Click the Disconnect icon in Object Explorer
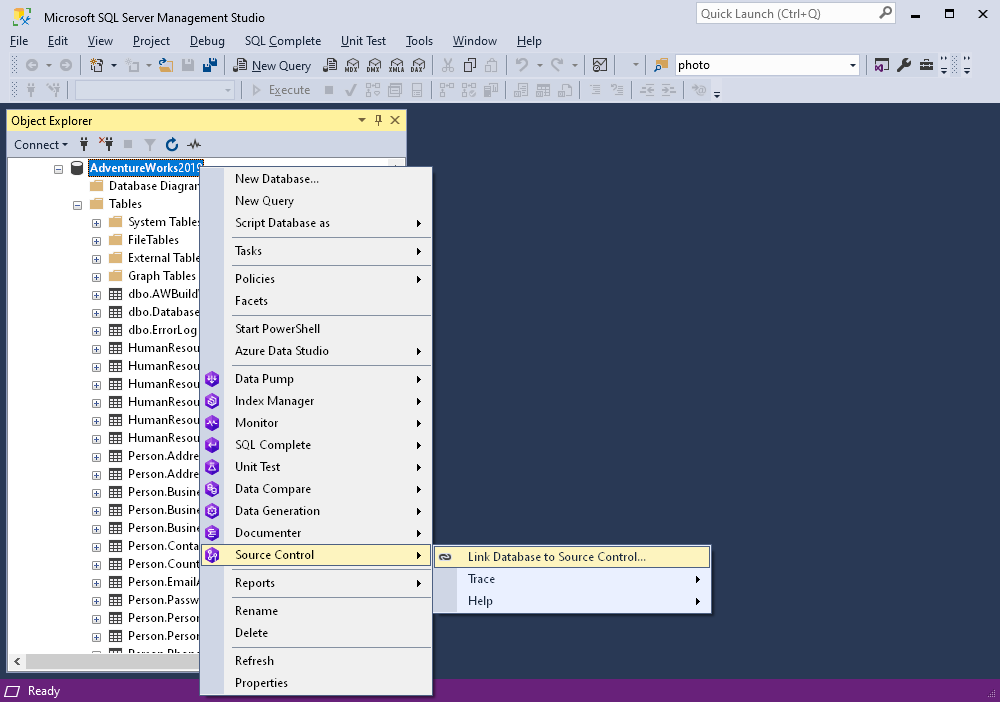Image resolution: width=1000 pixels, height=702 pixels. [x=105, y=144]
